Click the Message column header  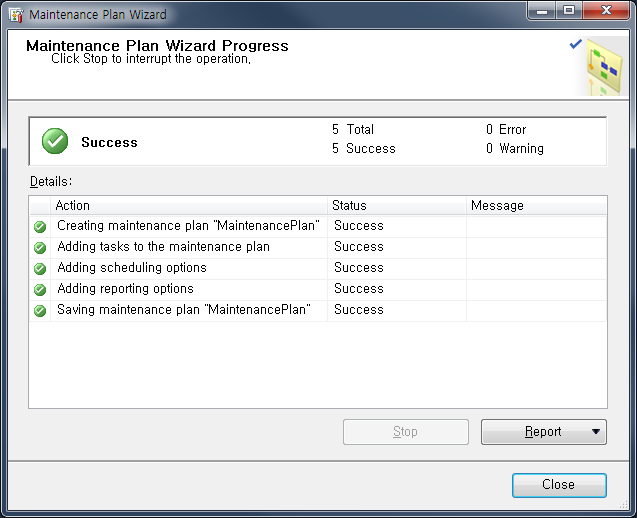point(536,205)
